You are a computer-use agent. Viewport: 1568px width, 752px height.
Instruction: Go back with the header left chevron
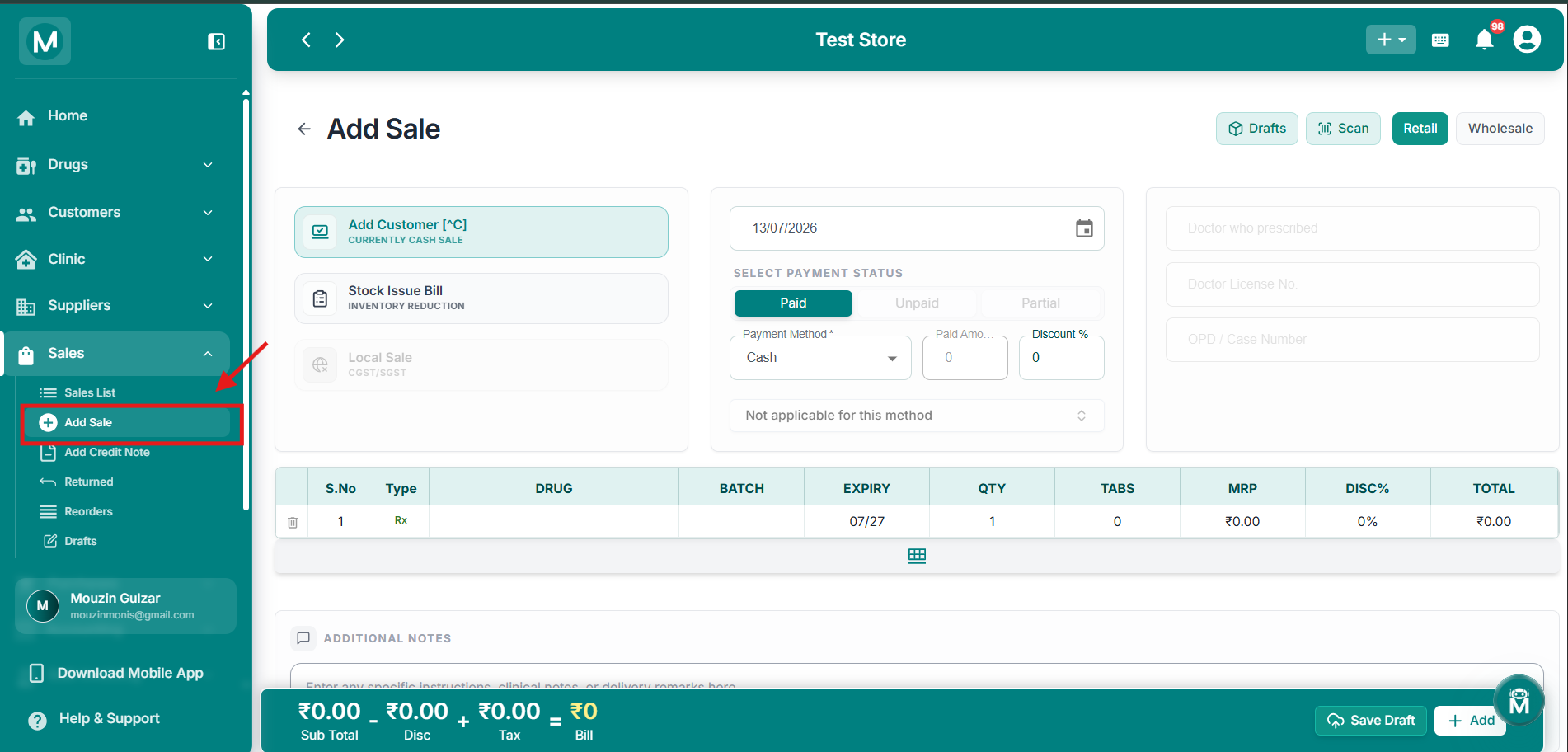[x=306, y=40]
